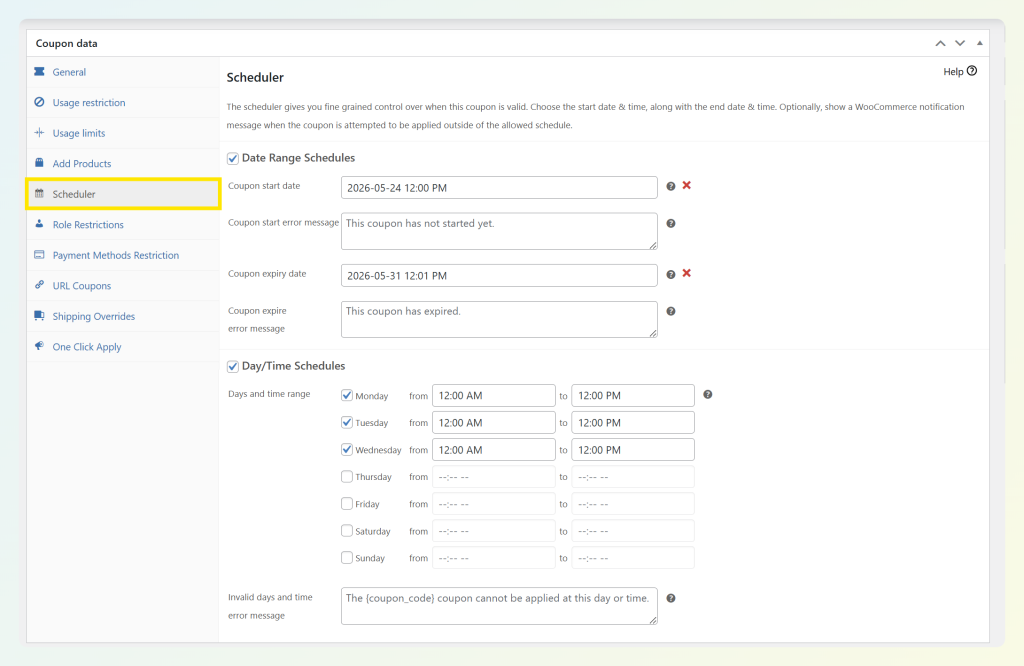1024x666 pixels.
Task: Click the down chevron on Coupon data header
Action: [959, 43]
